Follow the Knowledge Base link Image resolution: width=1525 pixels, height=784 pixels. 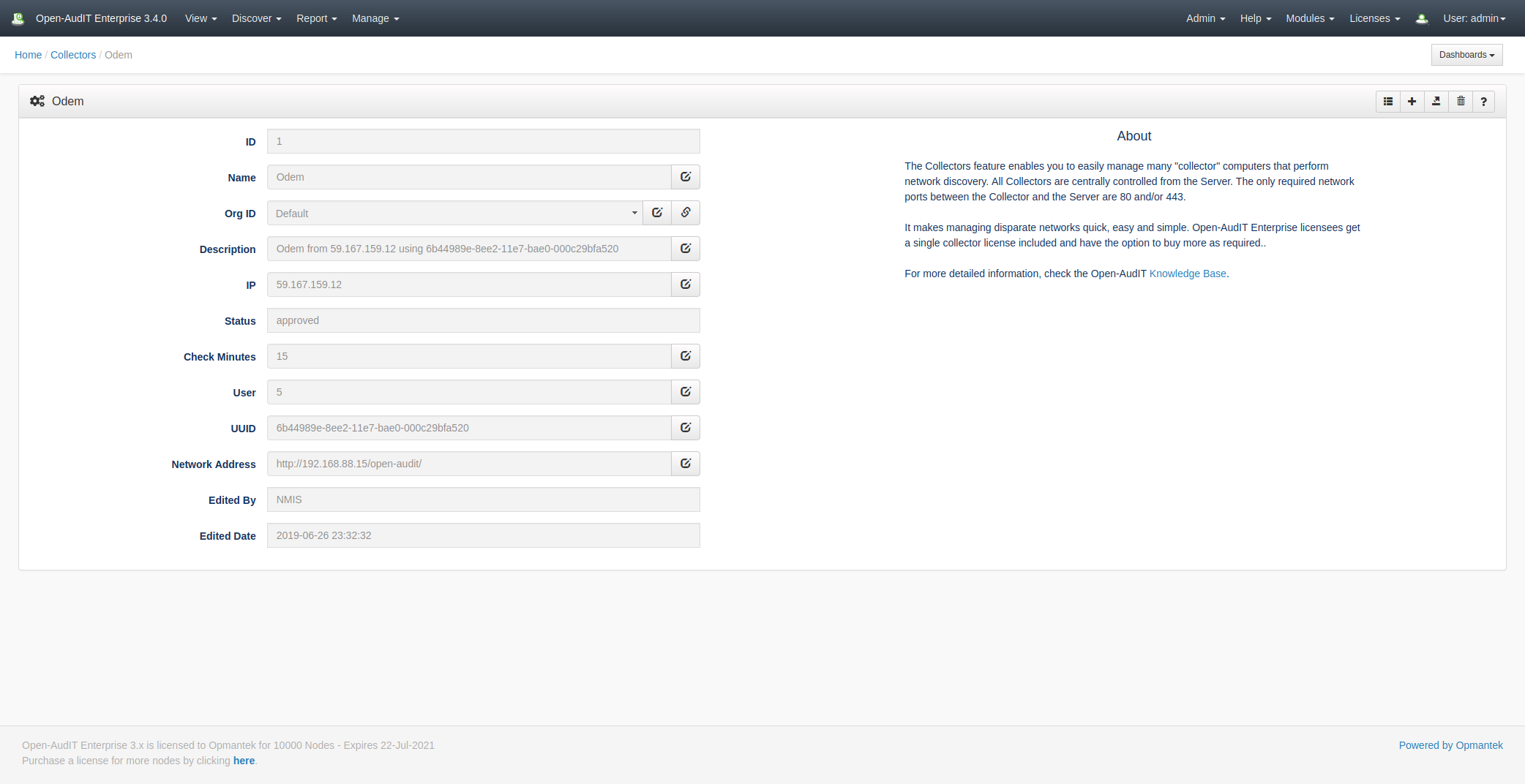coord(1187,274)
